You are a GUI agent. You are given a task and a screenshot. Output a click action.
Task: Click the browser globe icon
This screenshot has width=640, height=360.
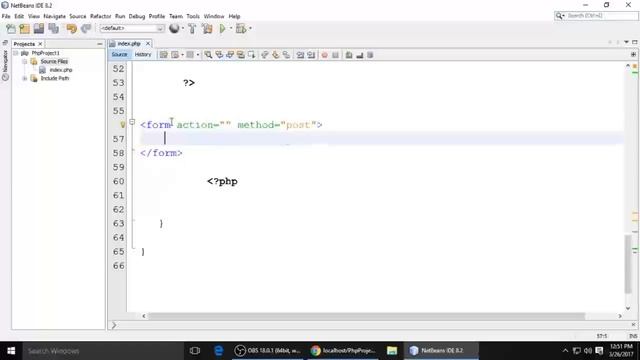[174, 28]
